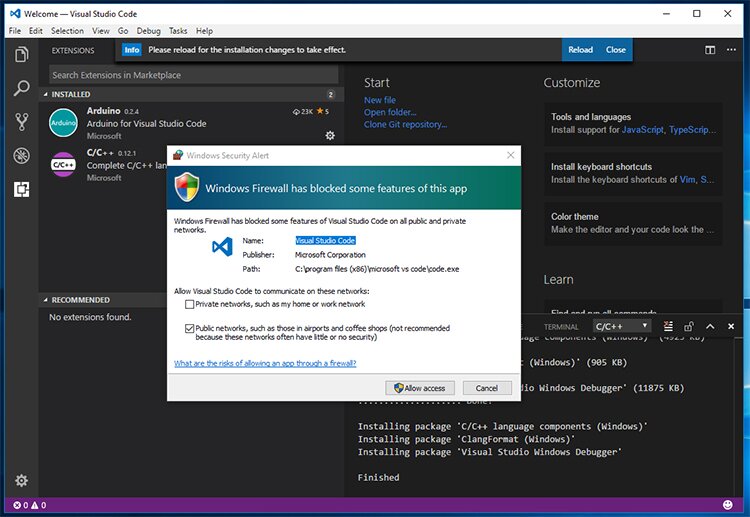This screenshot has width=750, height=517.
Task: Close the Windows Security Alert dialog
Action: pyautogui.click(x=510, y=155)
